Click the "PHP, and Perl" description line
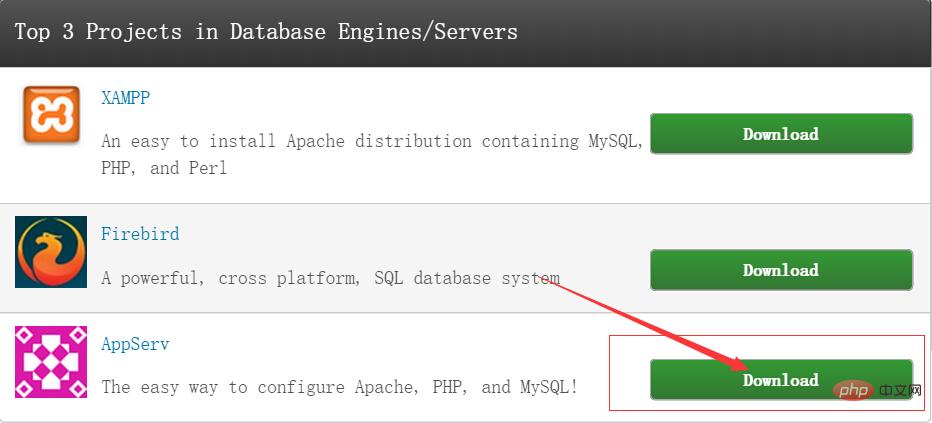Image resolution: width=932 pixels, height=423 pixels. [x=164, y=168]
